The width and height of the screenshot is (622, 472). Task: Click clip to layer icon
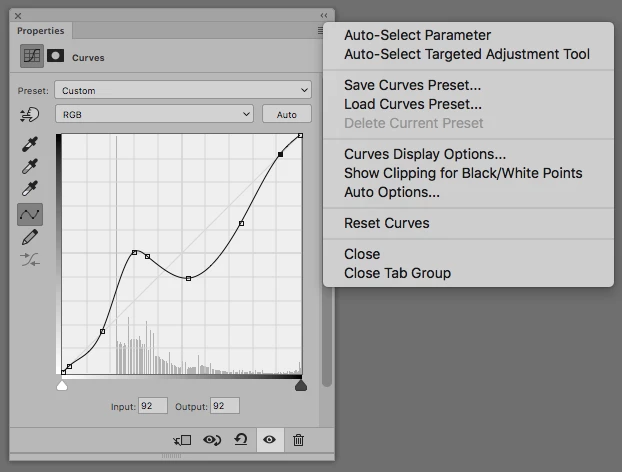(x=182, y=440)
